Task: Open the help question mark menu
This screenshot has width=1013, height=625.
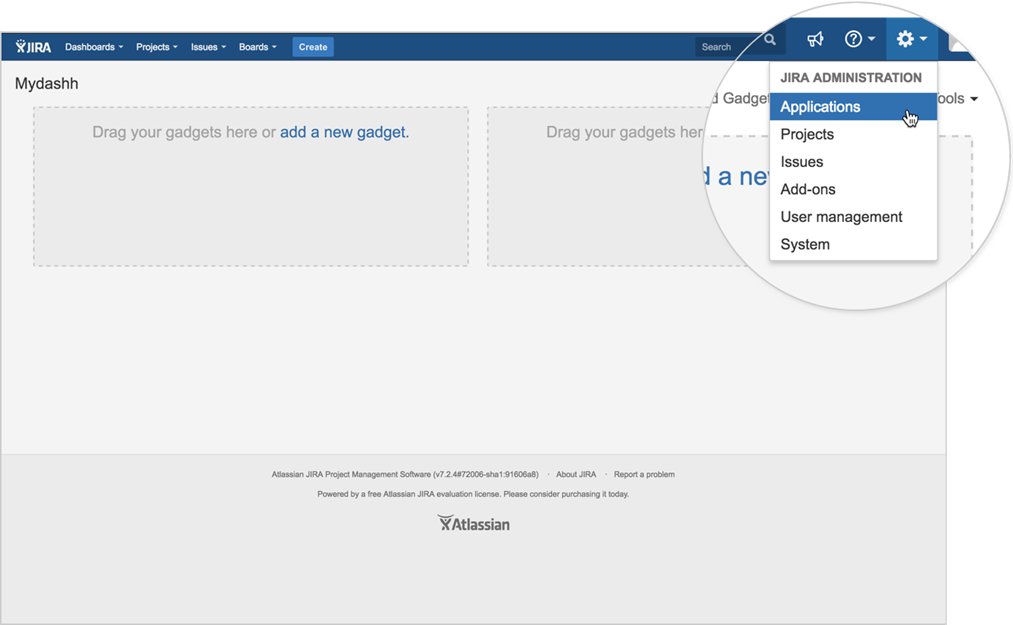Action: pyautogui.click(x=859, y=39)
